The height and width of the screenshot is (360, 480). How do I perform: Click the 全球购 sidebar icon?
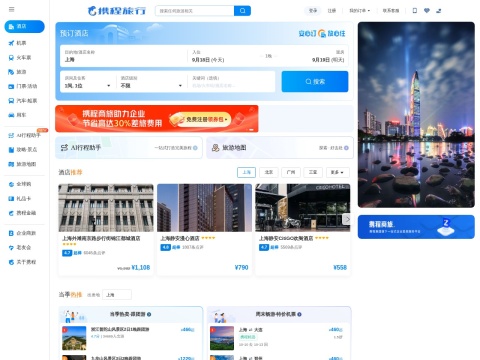click(11, 184)
